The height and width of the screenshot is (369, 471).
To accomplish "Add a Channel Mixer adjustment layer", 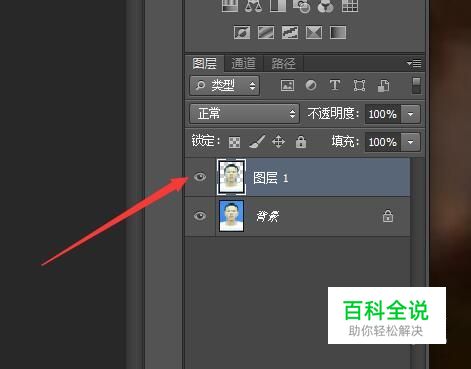I will [326, 6].
